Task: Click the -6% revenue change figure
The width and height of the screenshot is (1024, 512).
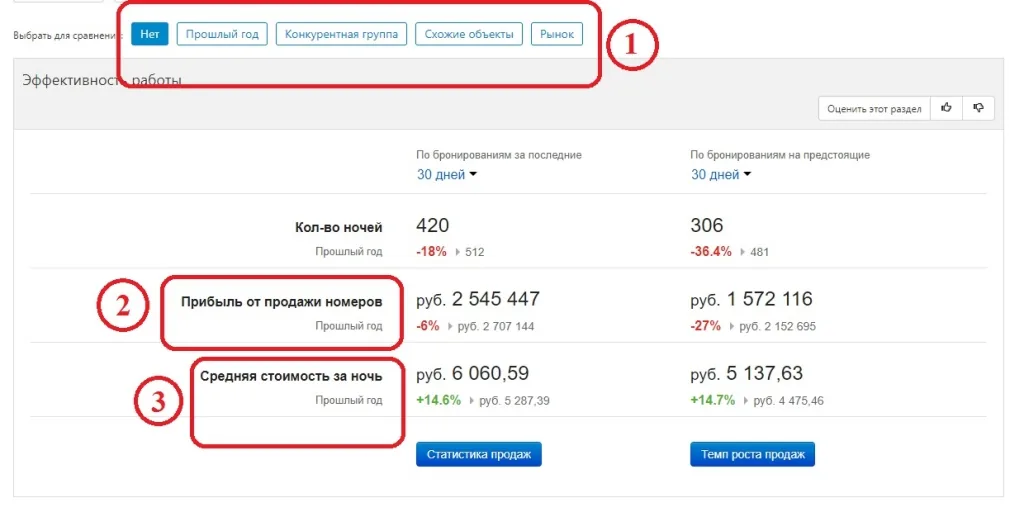Action: [x=428, y=325]
